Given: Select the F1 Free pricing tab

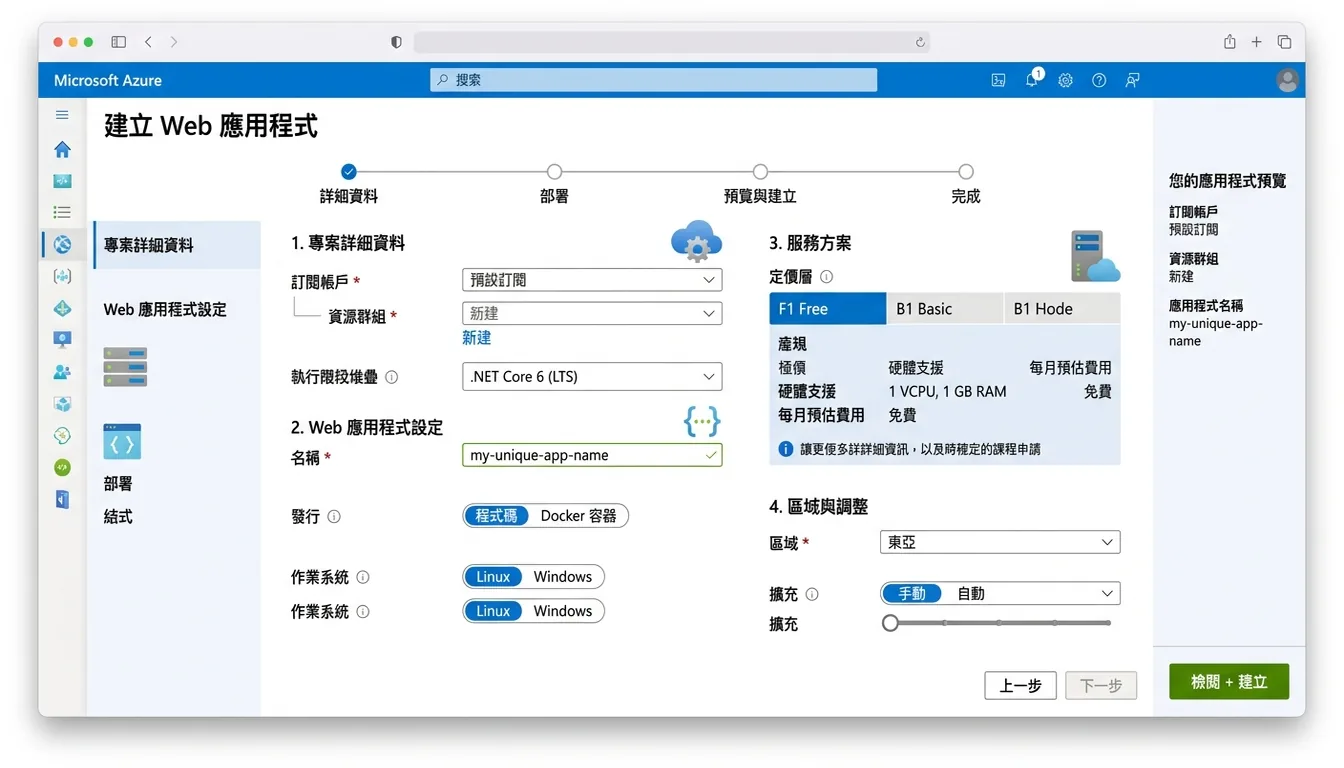Looking at the screenshot, I should pos(828,309).
